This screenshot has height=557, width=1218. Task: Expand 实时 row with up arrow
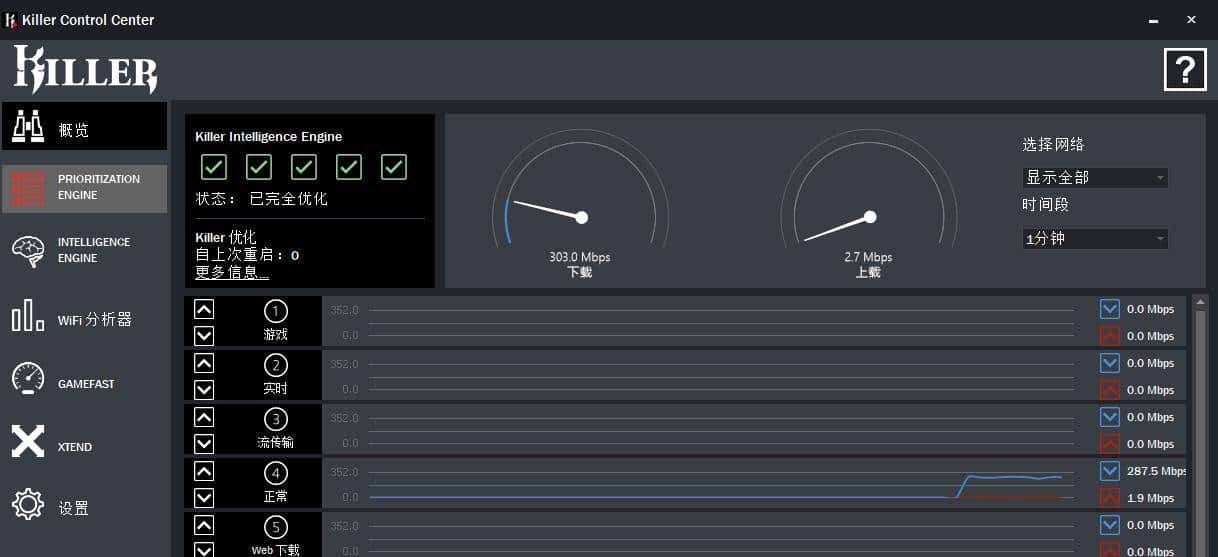click(204, 363)
